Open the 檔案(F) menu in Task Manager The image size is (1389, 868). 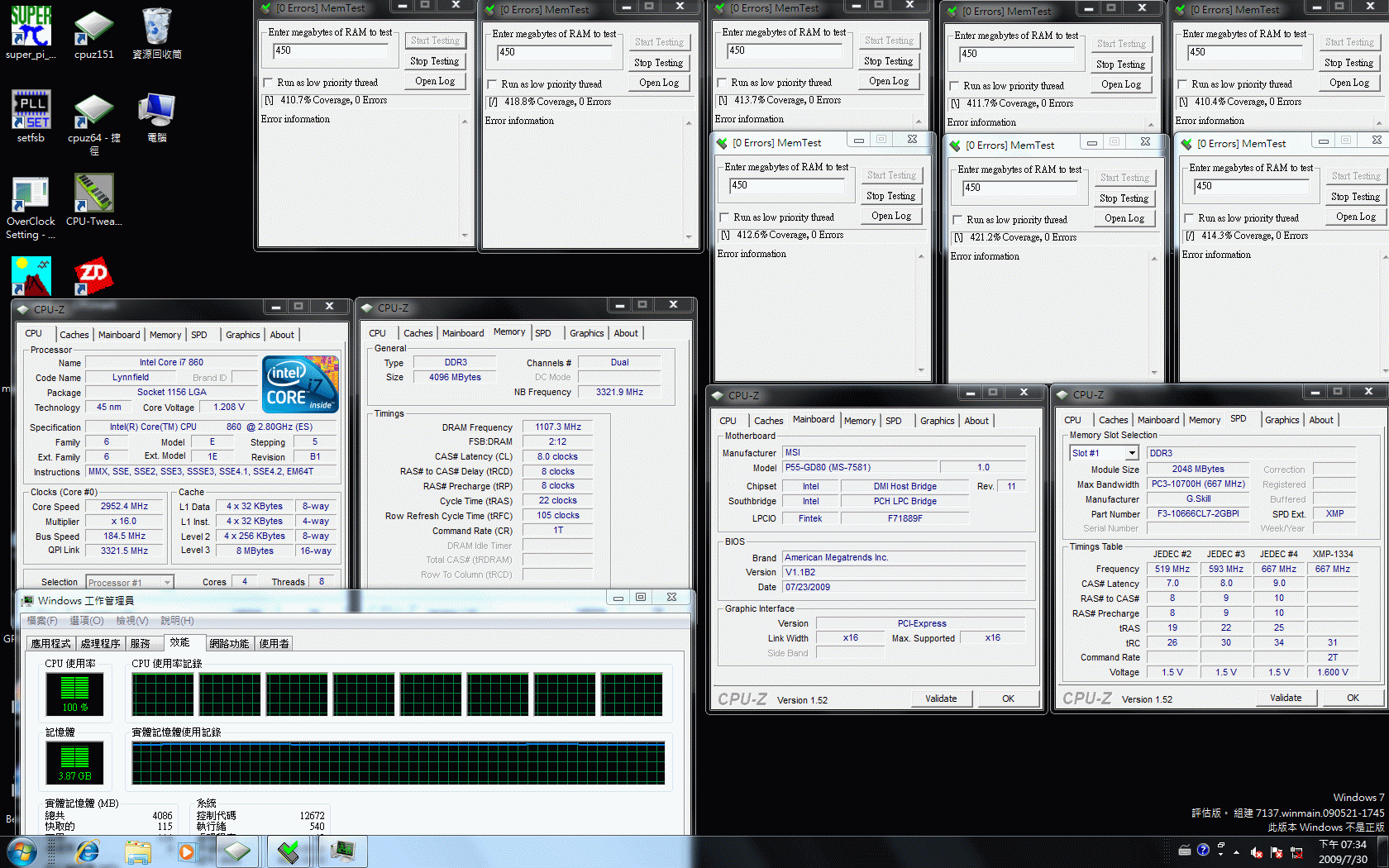click(42, 620)
